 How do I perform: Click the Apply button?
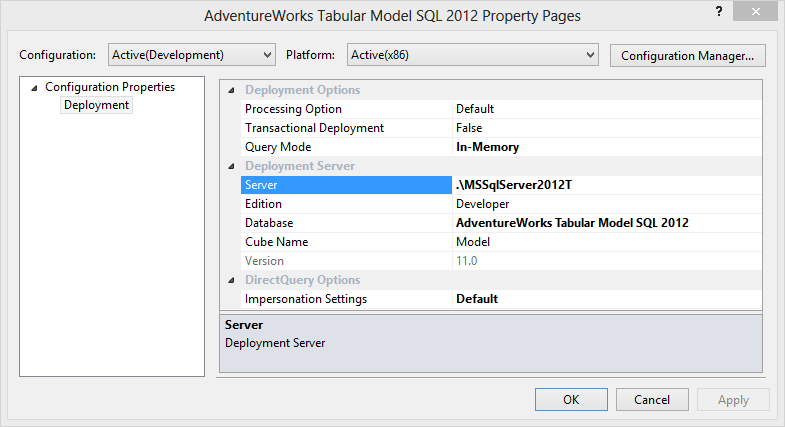[x=733, y=399]
